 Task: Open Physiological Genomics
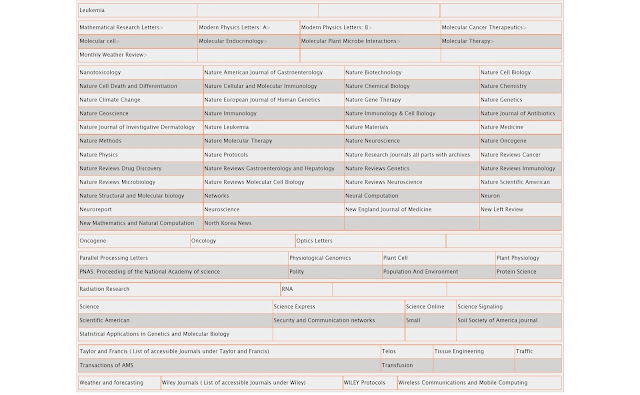tap(320, 258)
